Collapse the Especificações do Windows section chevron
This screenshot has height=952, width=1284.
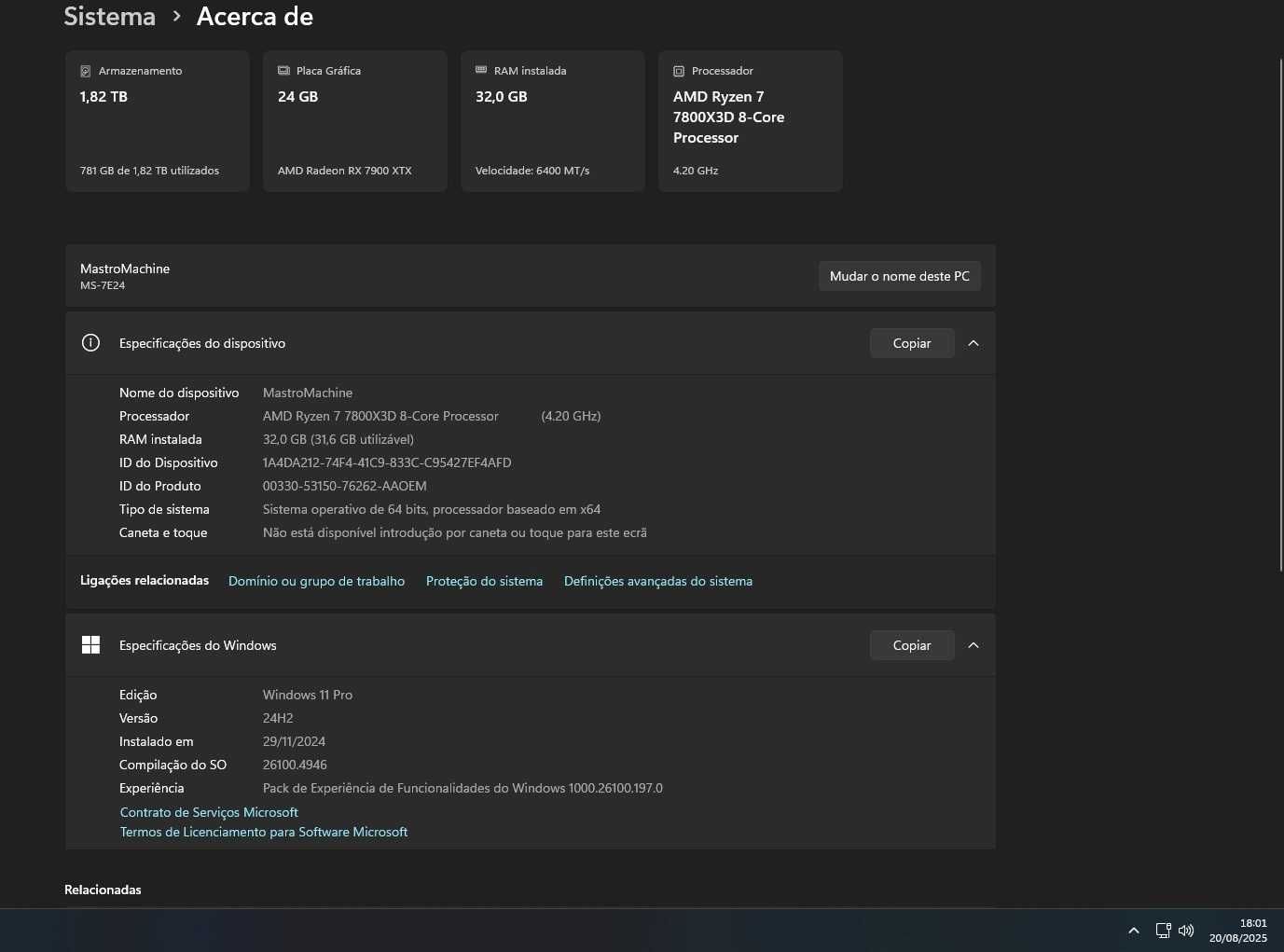click(973, 645)
